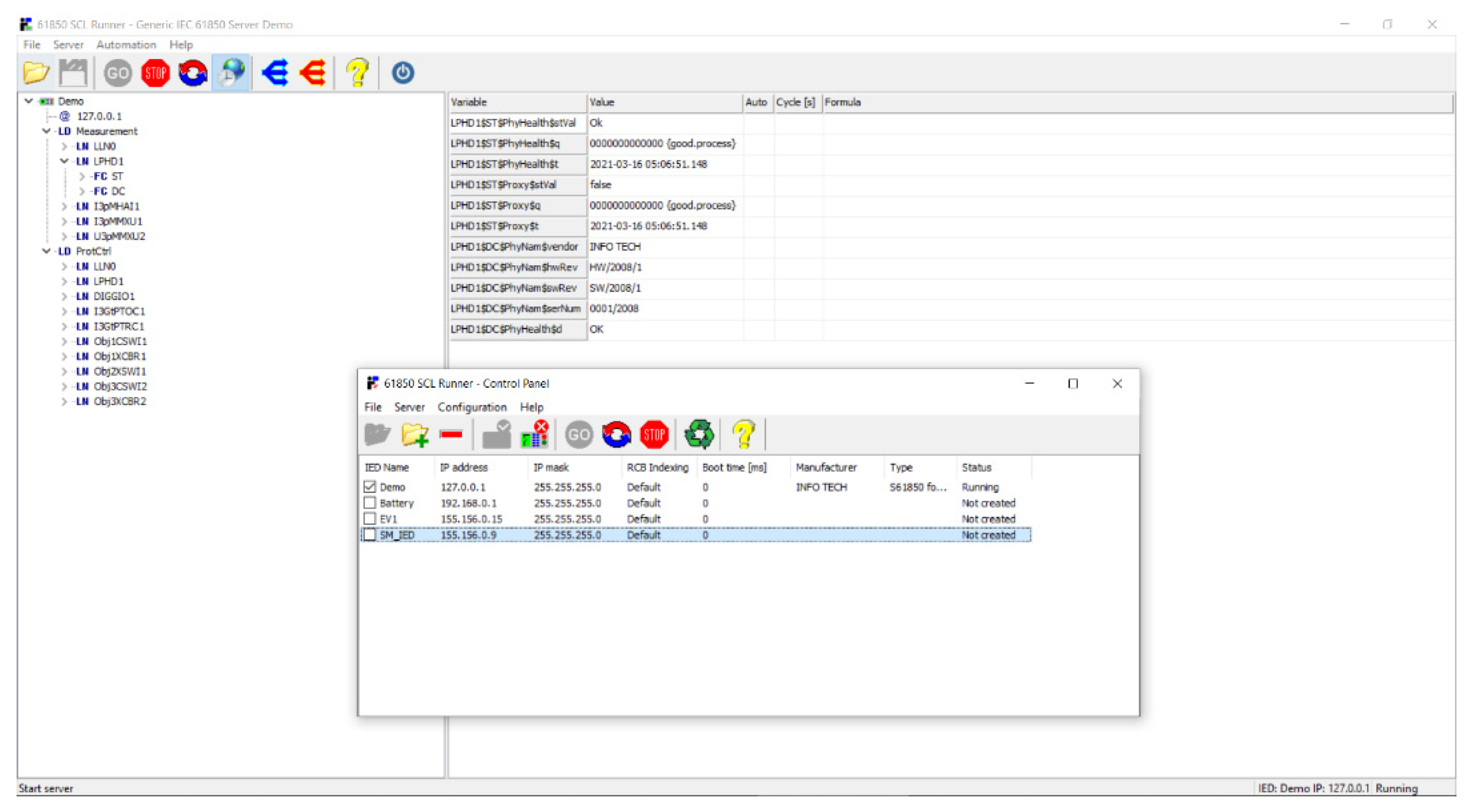Click the blue power button icon
This screenshot has width=1476, height=812.
(x=403, y=73)
